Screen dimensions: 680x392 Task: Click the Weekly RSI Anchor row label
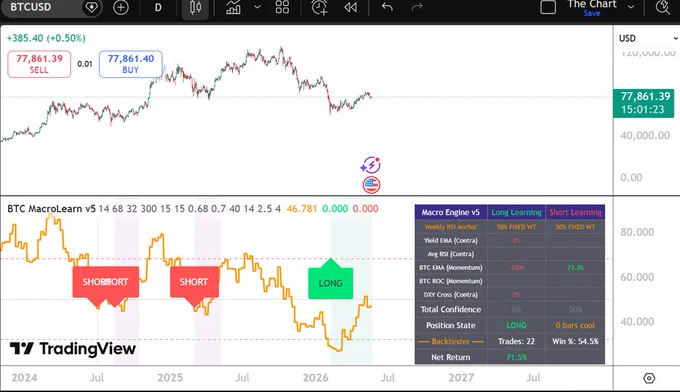[x=451, y=227]
